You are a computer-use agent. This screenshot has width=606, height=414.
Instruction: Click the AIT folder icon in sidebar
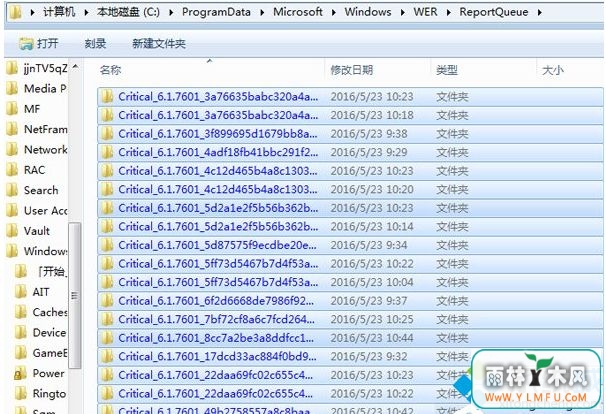[x=20, y=292]
